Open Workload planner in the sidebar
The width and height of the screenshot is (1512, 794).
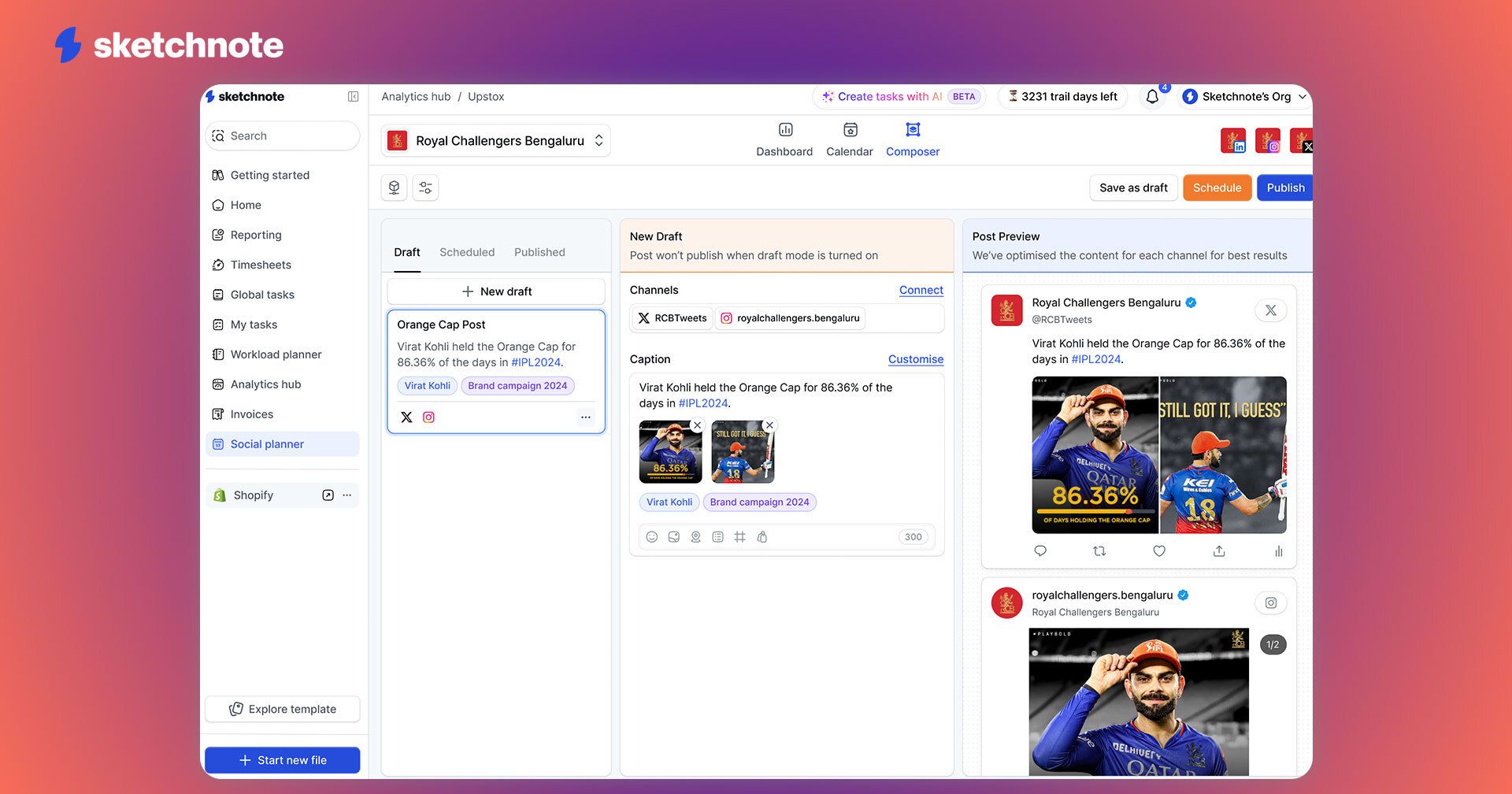pyautogui.click(x=282, y=354)
